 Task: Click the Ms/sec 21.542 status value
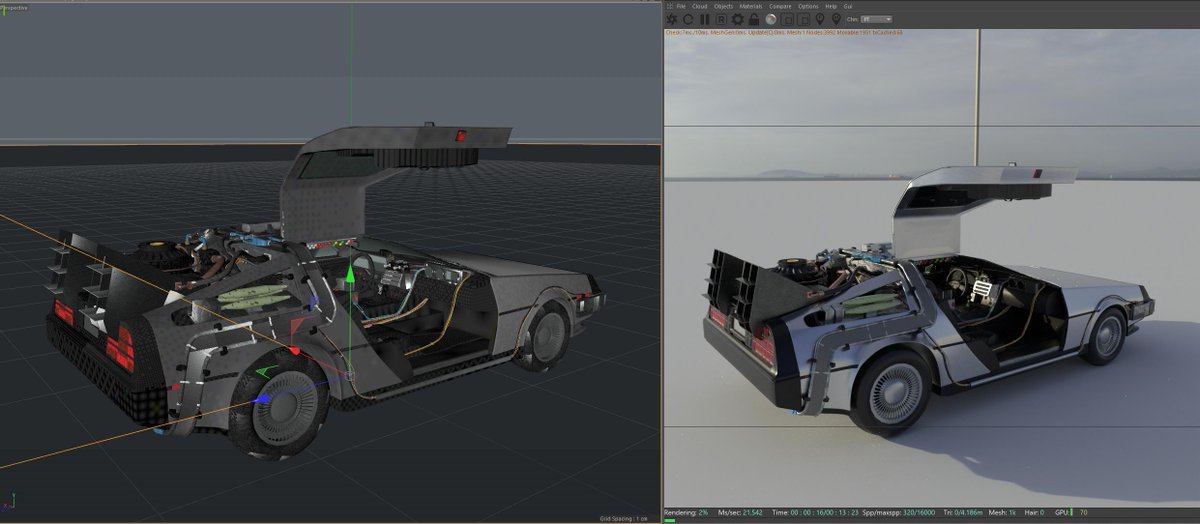(x=742, y=511)
